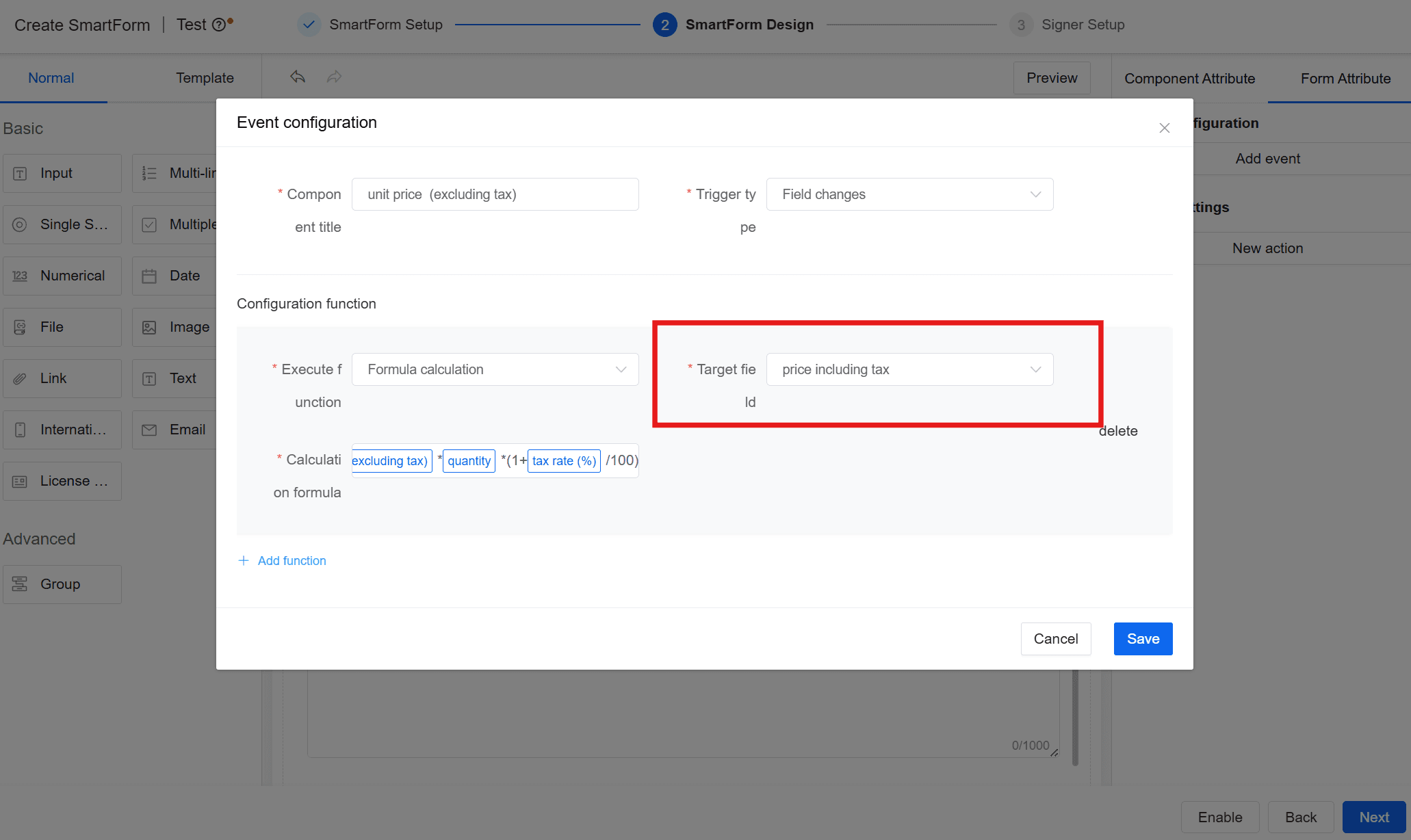The width and height of the screenshot is (1411, 840).
Task: Click the step 2 SmartForm Design circle
Action: [664, 25]
